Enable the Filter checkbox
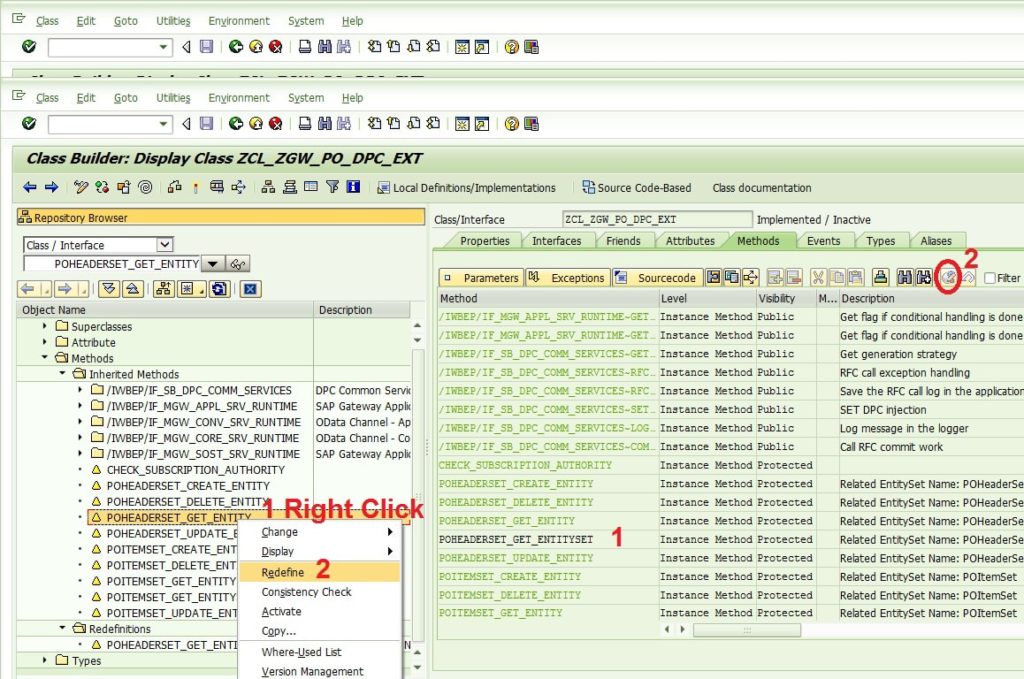This screenshot has height=679, width=1024. click(991, 278)
